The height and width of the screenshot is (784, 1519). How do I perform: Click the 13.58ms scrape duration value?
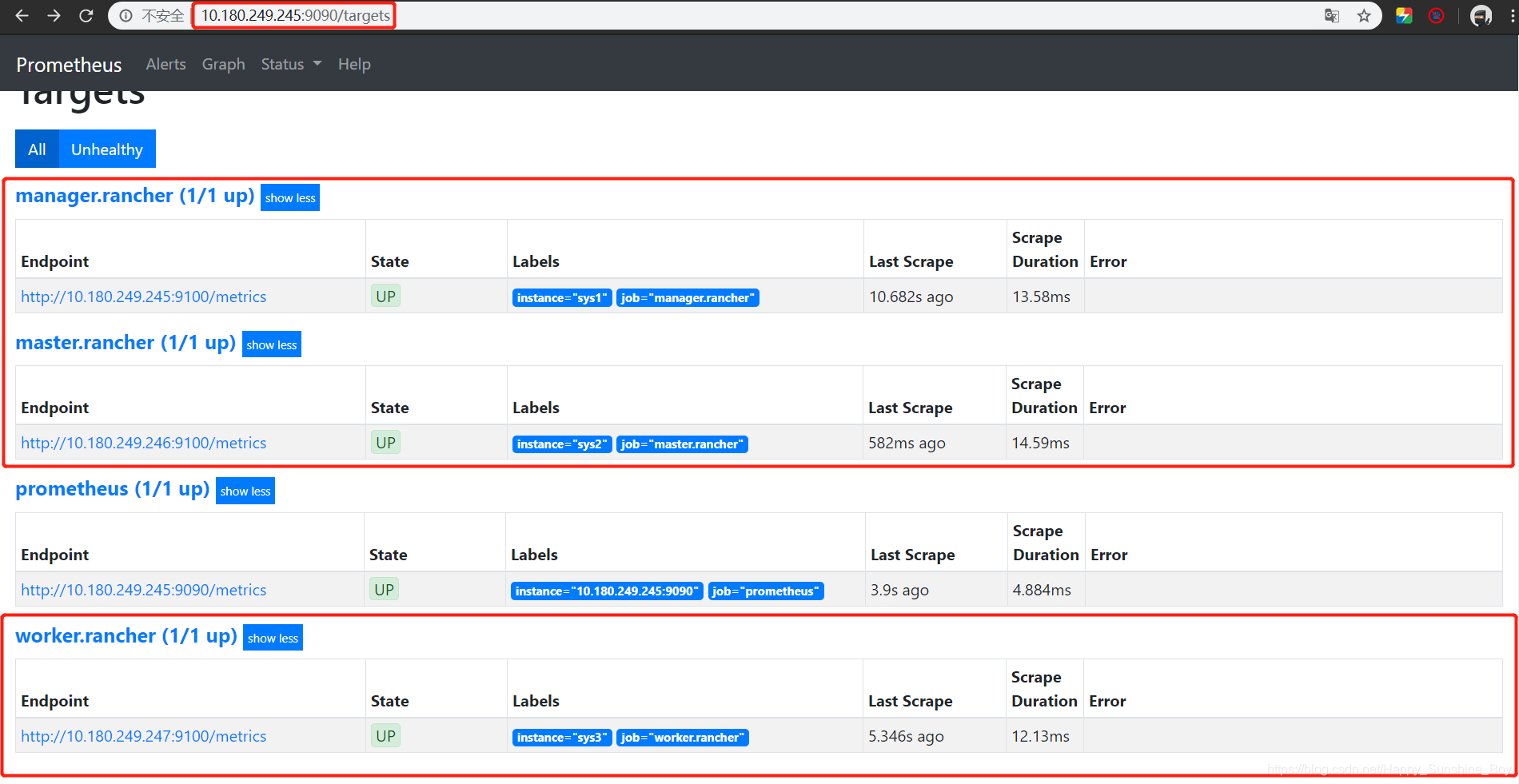1041,296
